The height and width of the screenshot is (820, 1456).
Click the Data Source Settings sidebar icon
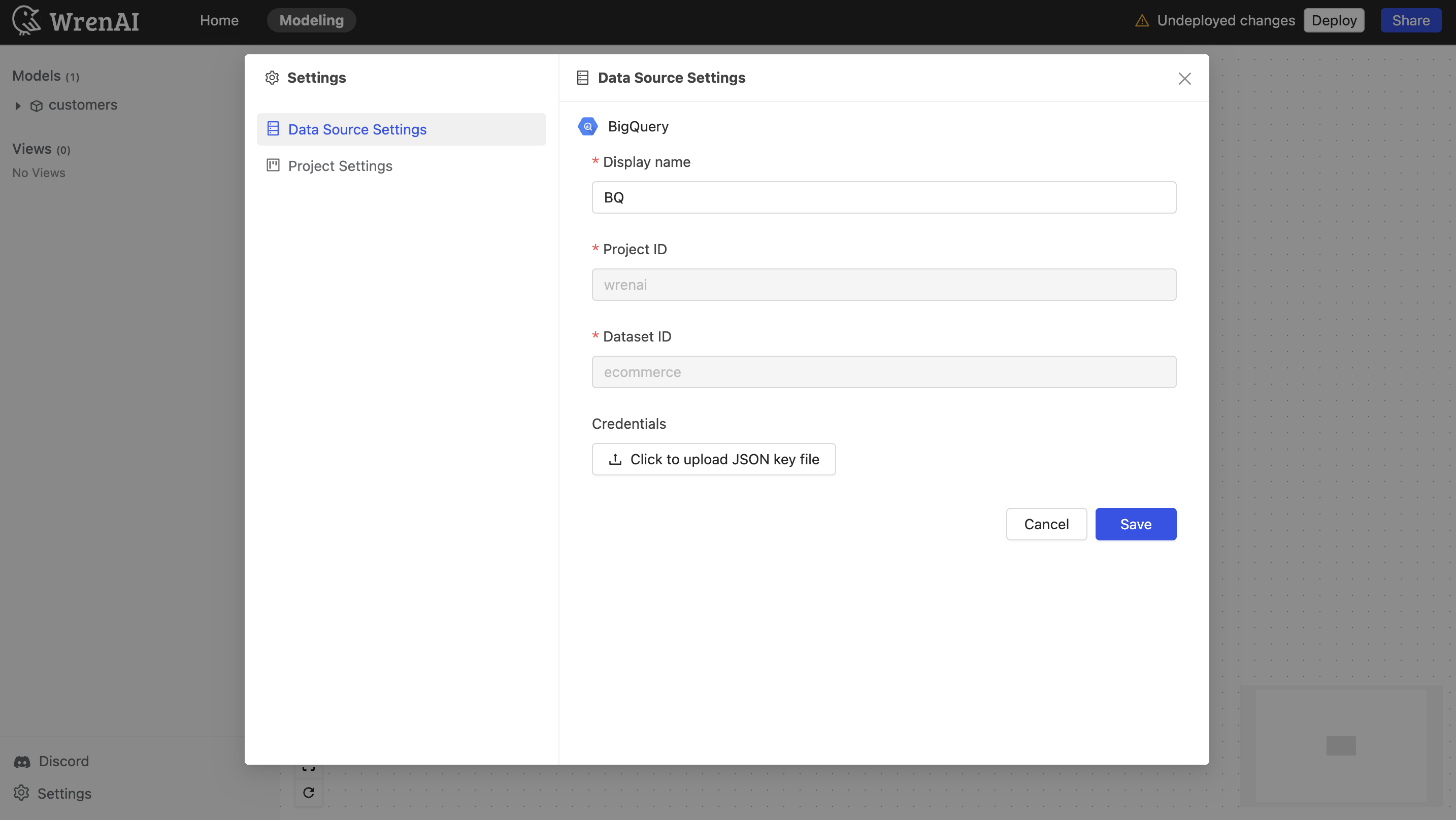pos(273,129)
